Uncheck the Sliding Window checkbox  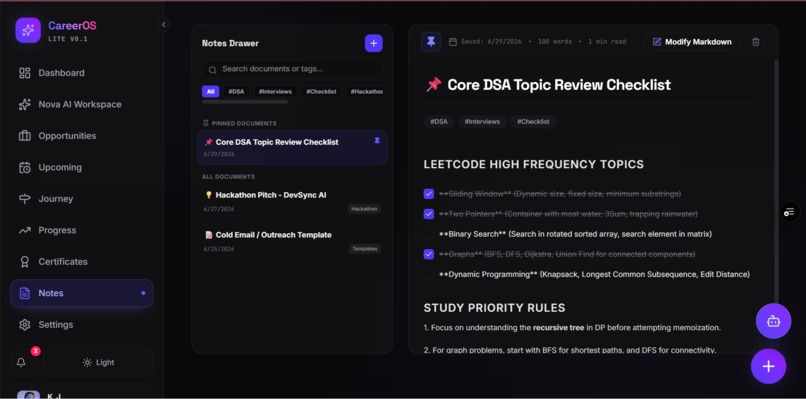429,194
